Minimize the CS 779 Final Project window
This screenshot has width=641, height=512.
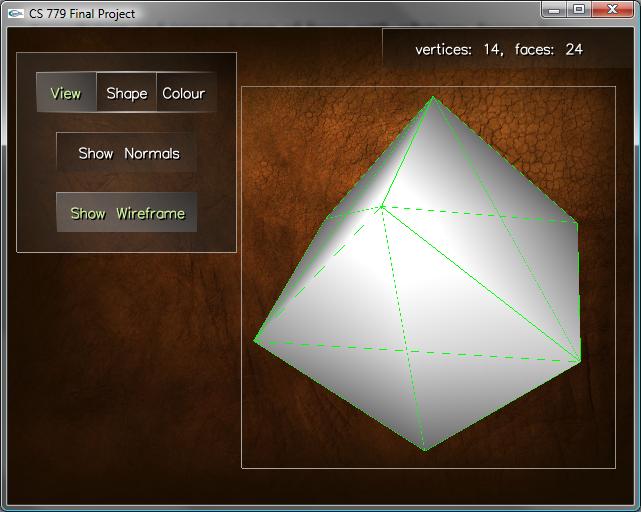point(555,9)
